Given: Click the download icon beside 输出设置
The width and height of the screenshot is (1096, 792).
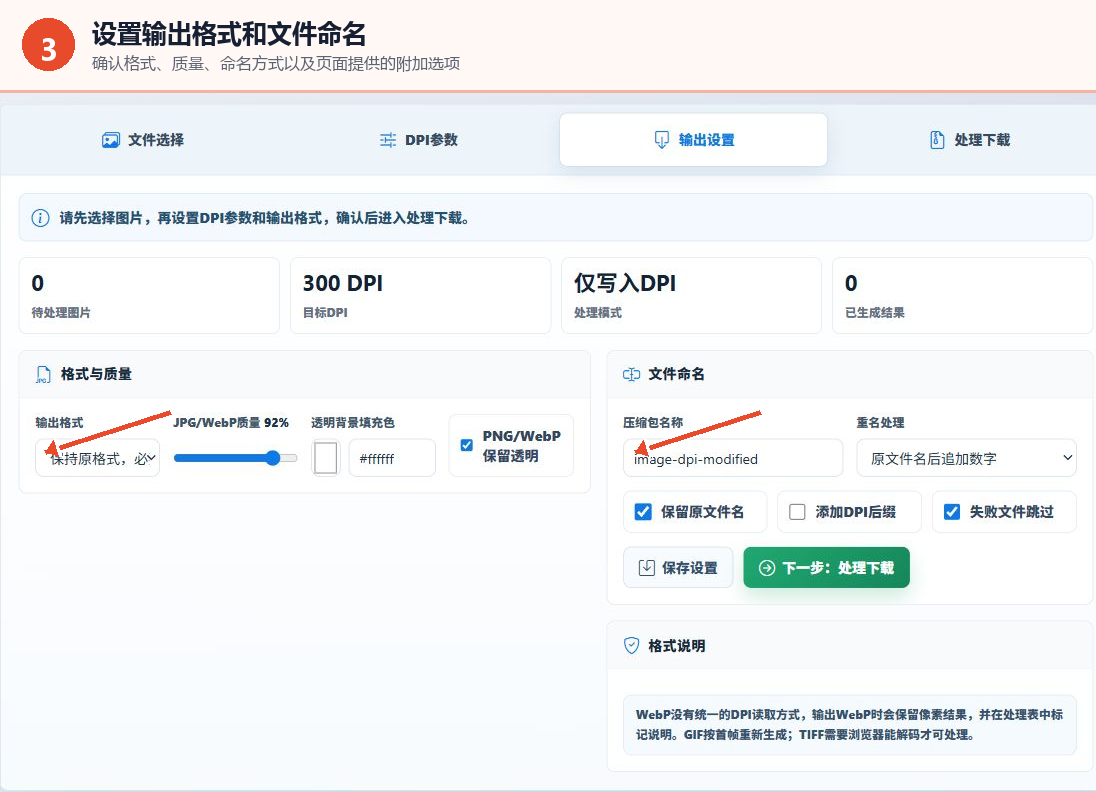Looking at the screenshot, I should (661, 140).
